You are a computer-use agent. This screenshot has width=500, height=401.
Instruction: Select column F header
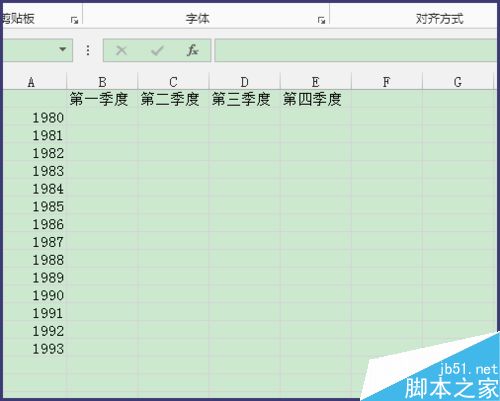tap(387, 82)
